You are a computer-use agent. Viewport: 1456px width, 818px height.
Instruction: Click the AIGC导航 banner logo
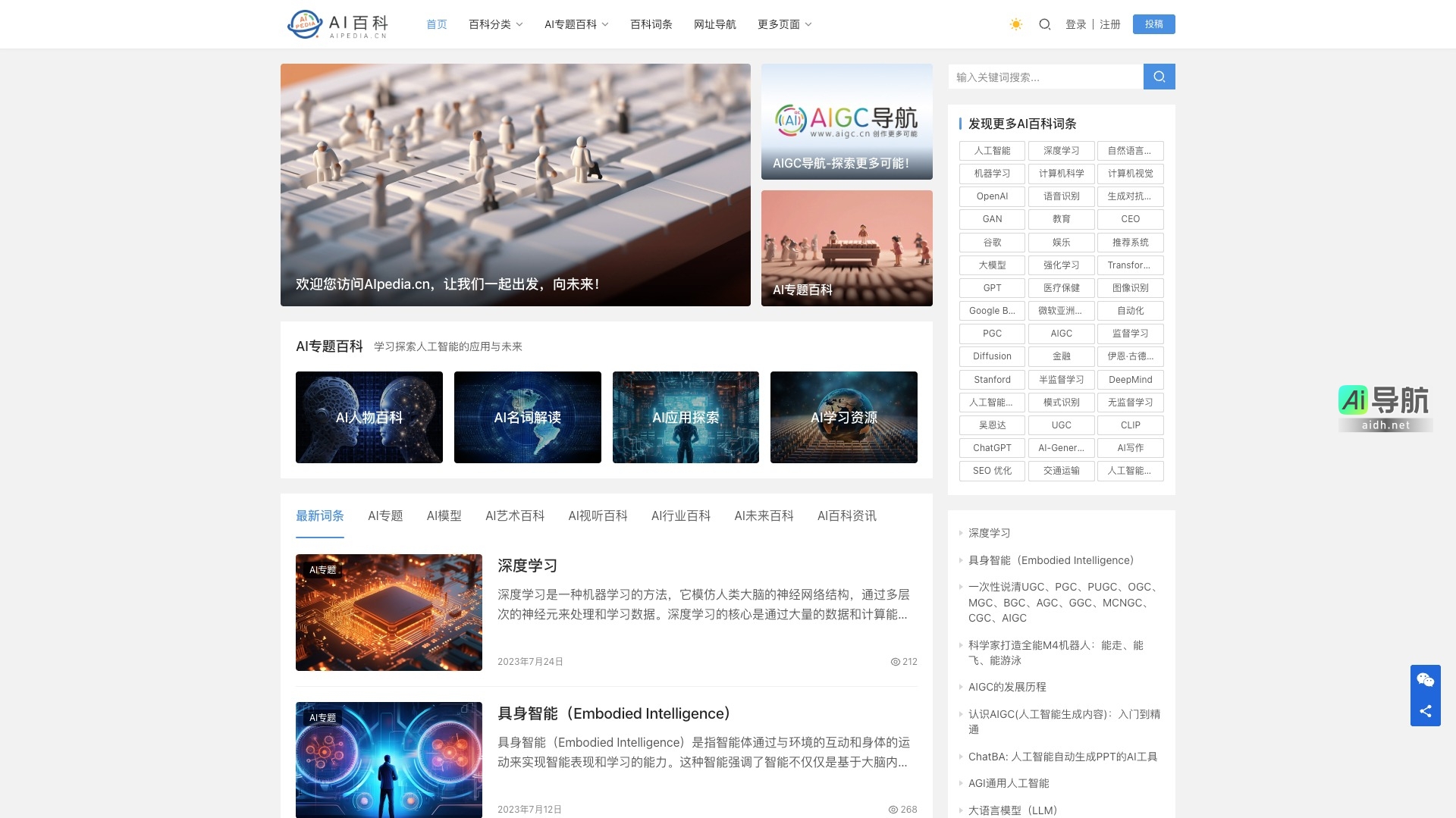(x=846, y=121)
